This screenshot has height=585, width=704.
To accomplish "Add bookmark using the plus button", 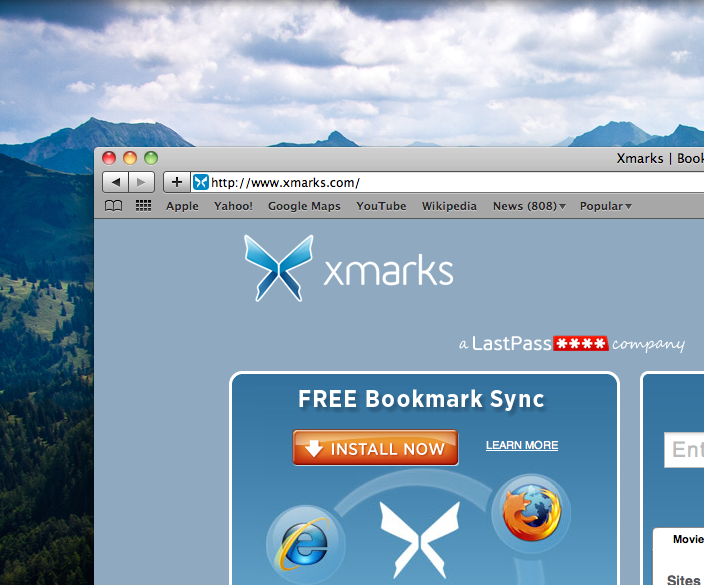I will coord(177,182).
